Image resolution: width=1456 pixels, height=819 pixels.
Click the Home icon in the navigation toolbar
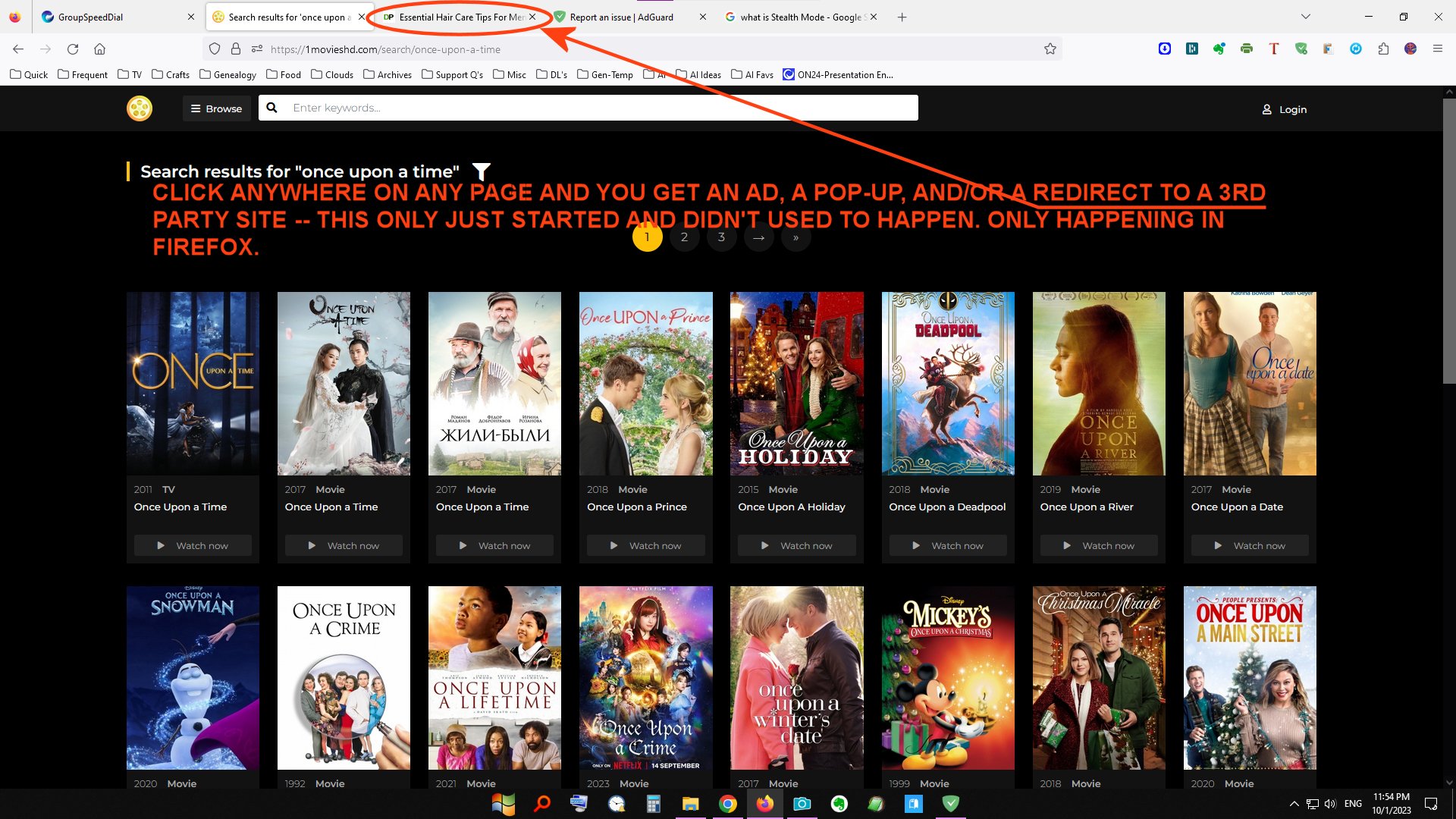[x=99, y=49]
